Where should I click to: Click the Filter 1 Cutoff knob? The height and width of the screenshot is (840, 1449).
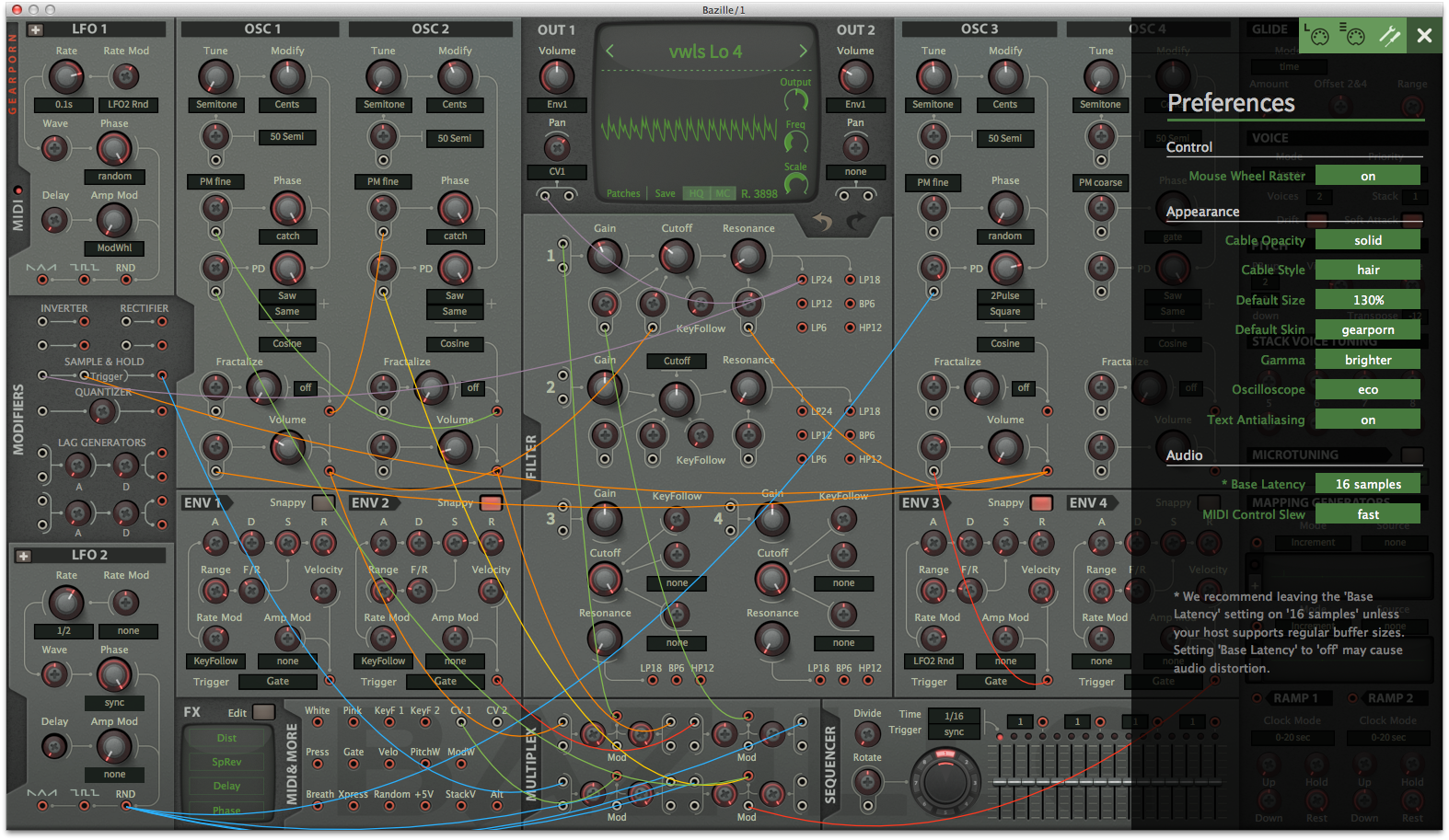point(677,256)
